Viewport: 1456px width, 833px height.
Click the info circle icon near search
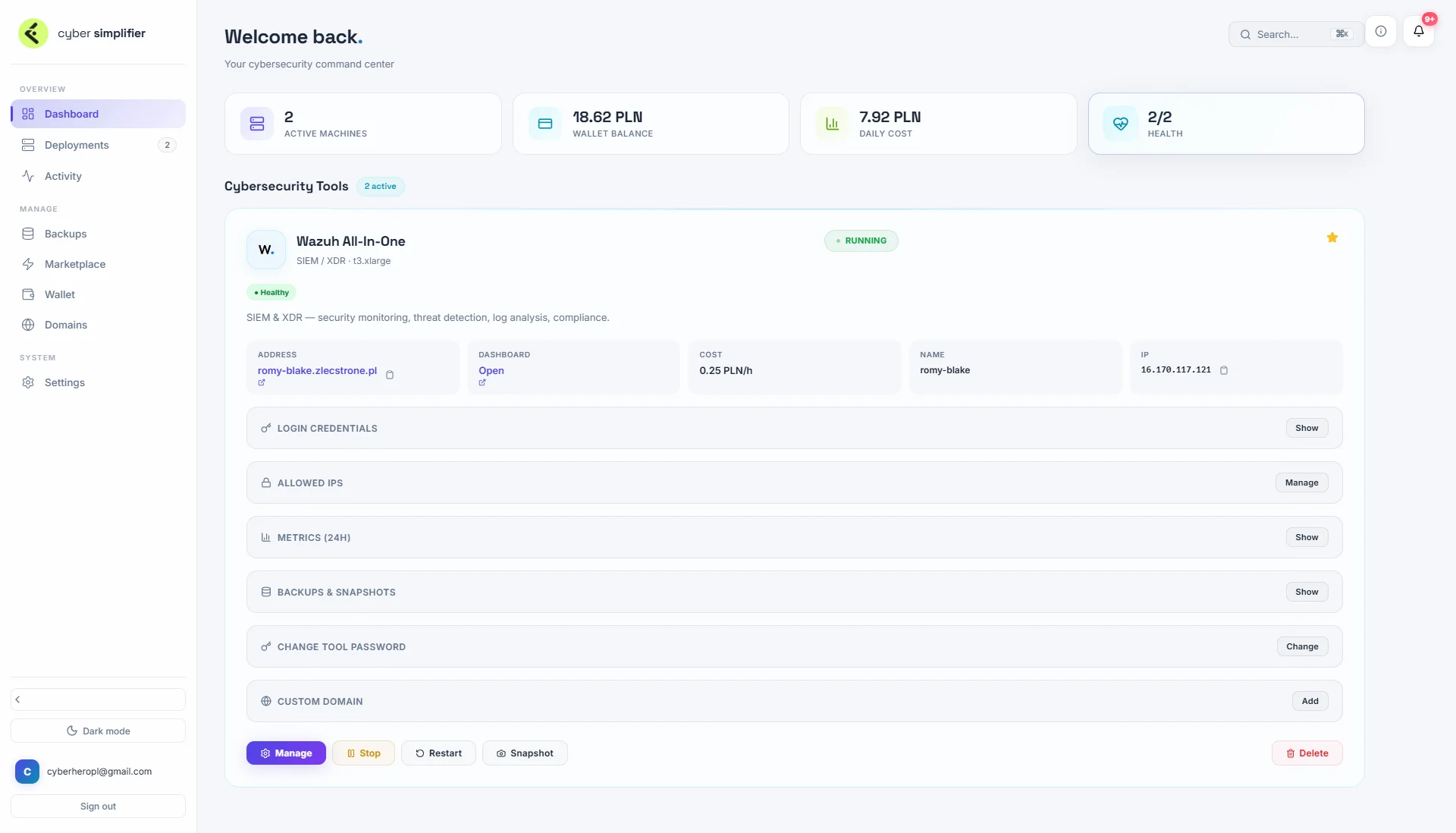pyautogui.click(x=1381, y=32)
